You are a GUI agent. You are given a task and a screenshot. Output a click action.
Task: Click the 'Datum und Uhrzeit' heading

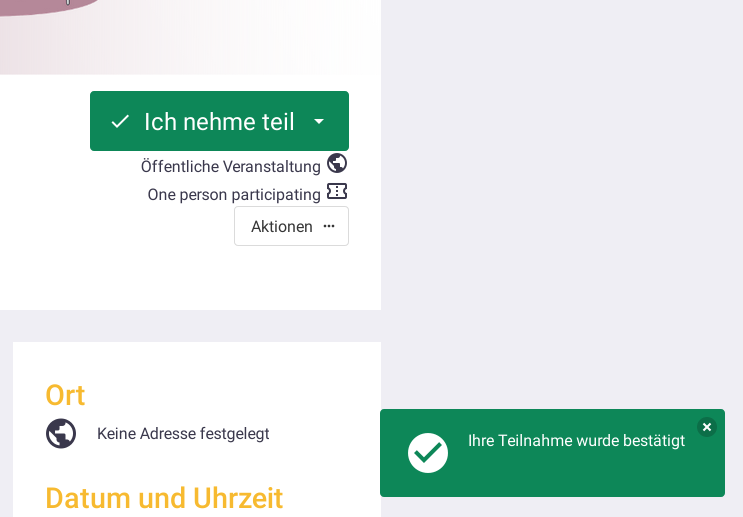164,497
